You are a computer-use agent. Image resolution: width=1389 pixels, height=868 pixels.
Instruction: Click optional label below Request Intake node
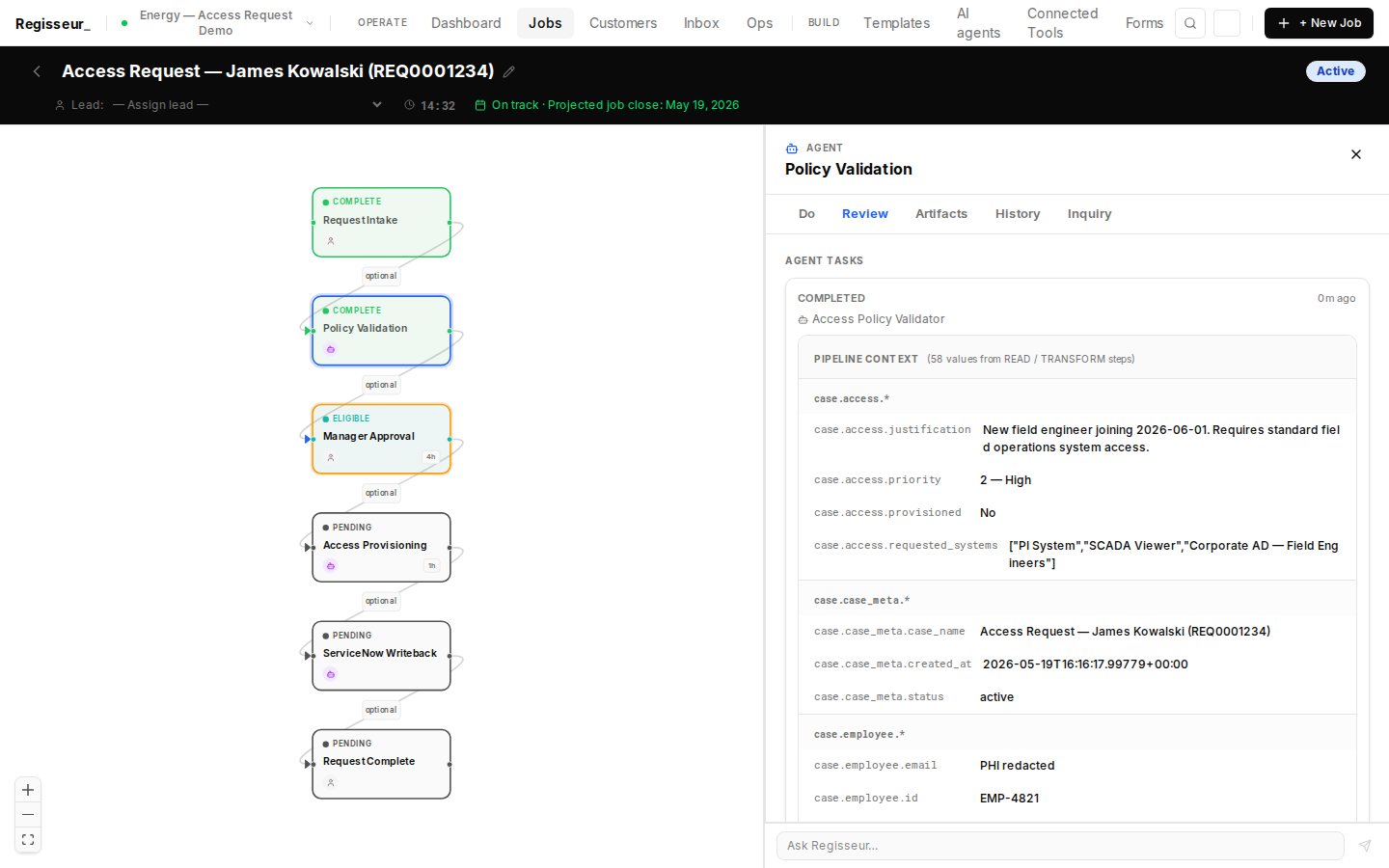click(x=381, y=276)
